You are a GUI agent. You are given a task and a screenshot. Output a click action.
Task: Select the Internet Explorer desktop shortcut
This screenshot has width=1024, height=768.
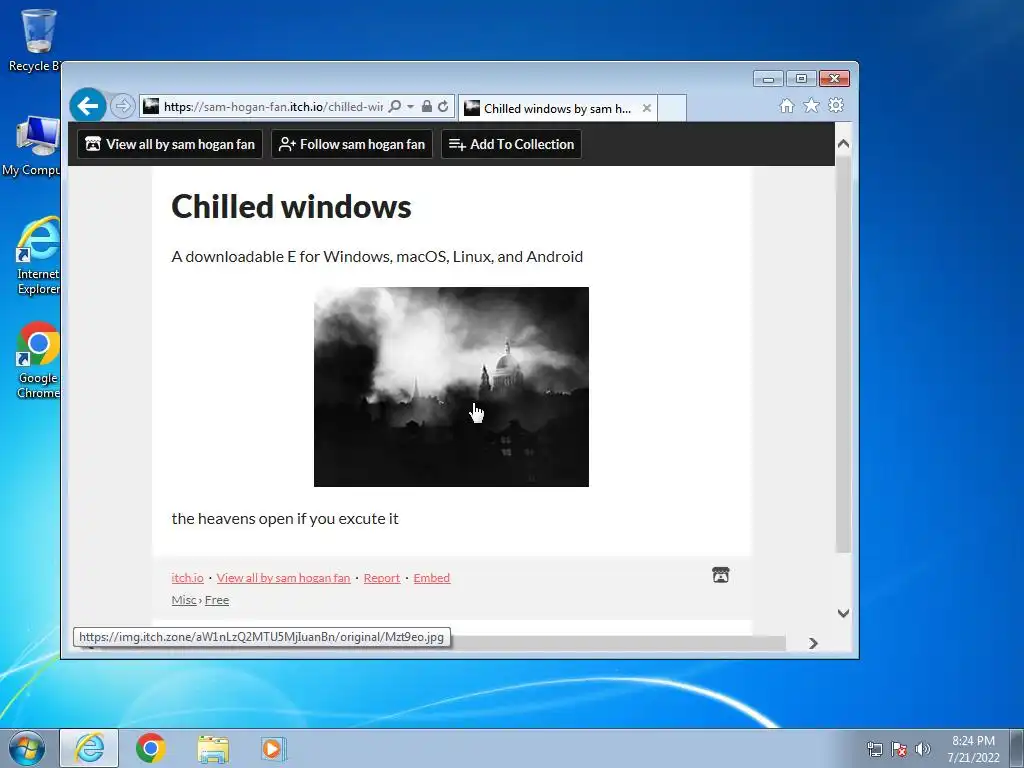point(38,256)
